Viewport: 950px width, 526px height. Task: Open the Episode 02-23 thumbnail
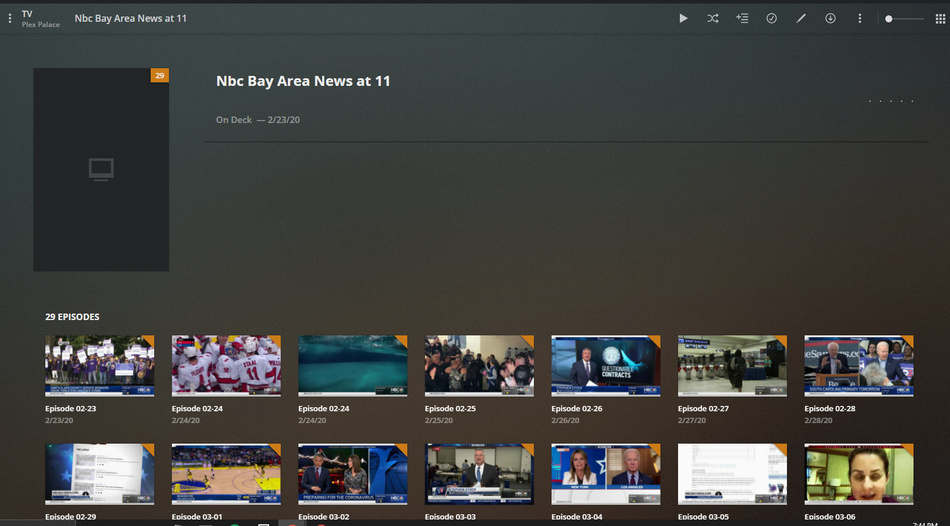[100, 366]
